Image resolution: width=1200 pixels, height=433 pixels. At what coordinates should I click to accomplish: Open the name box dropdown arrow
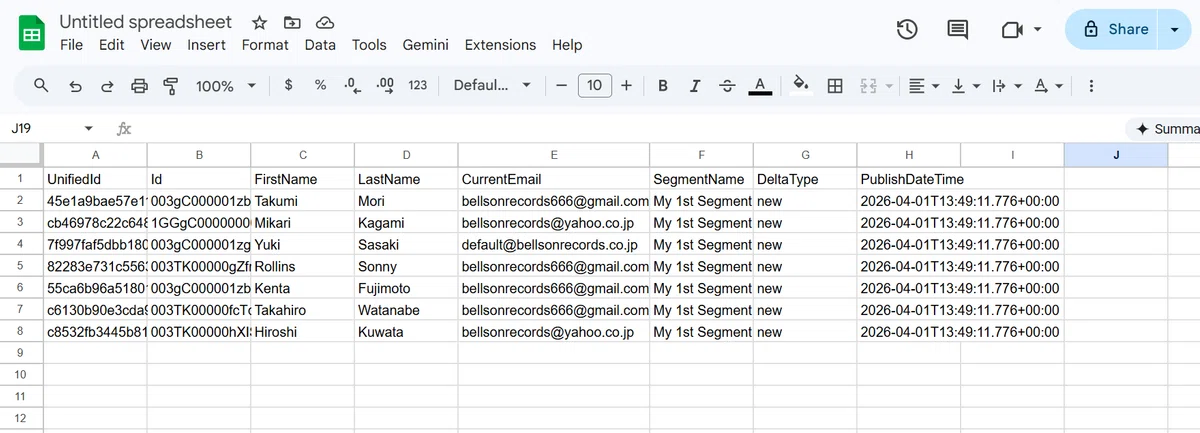pos(89,129)
